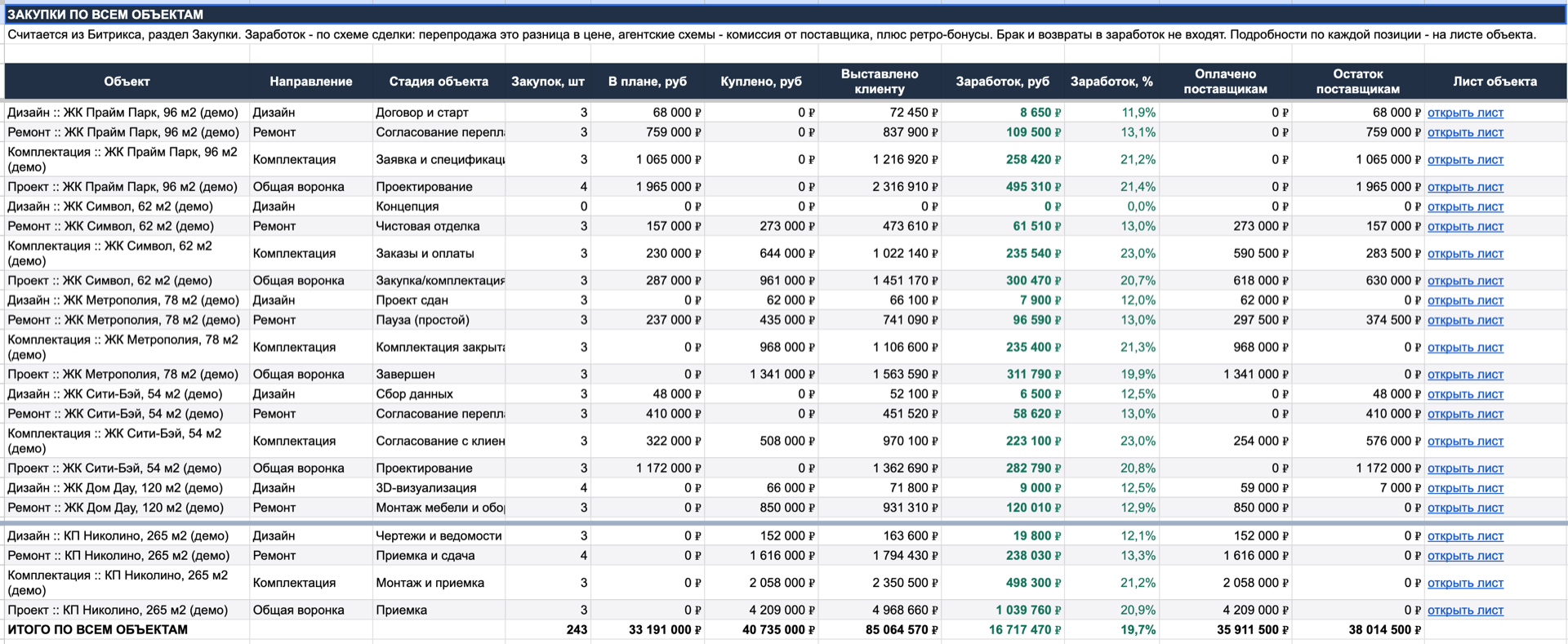Select stage cell 'Приемка и сдача'
This screenshot has height=644, width=1568.
tap(439, 556)
